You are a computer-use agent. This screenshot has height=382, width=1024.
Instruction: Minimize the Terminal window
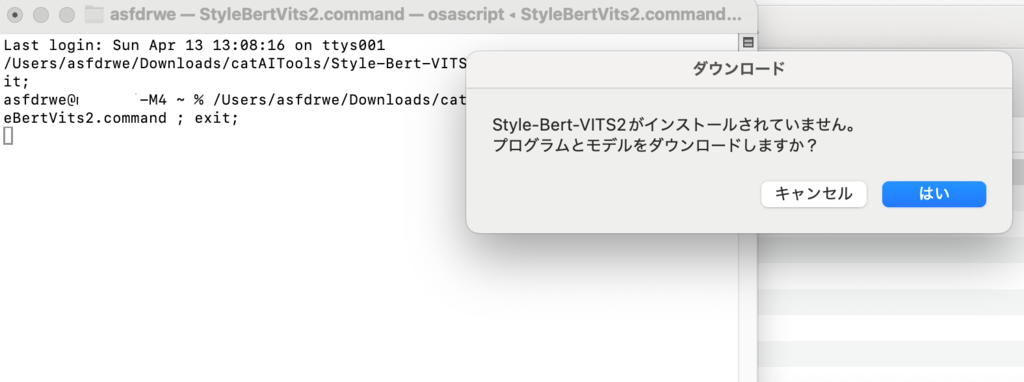tap(41, 14)
